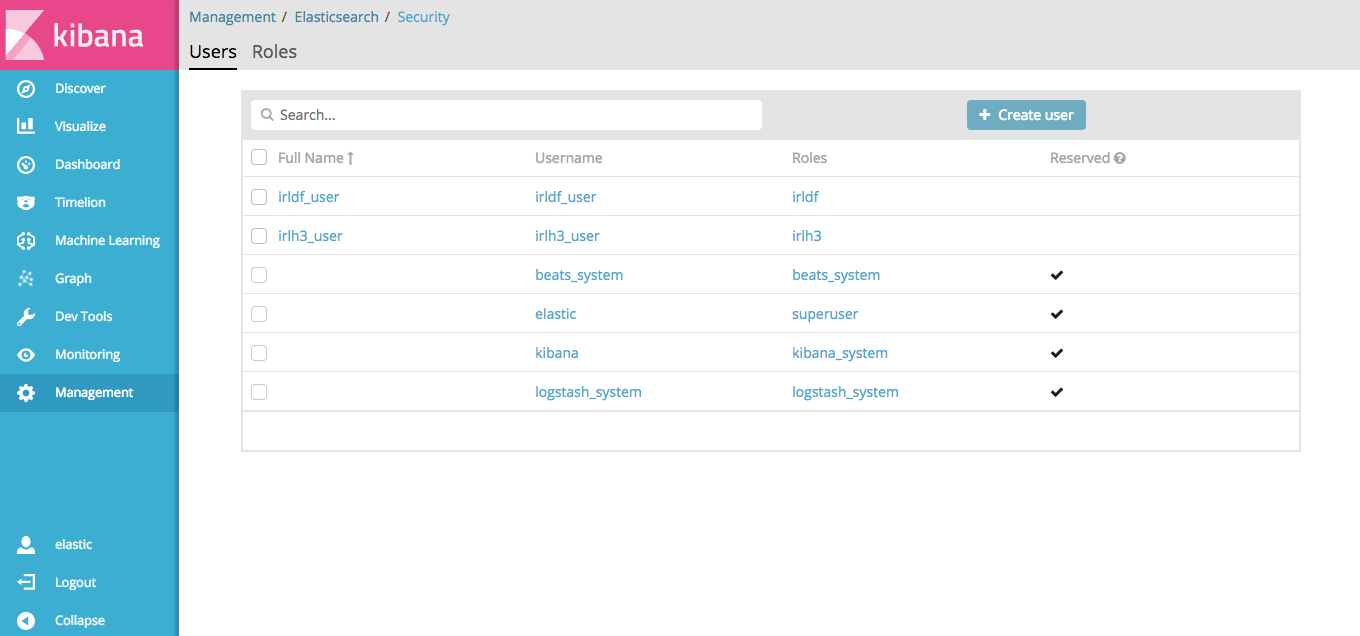Open irldf_user username link
This screenshot has width=1360, height=636.
pyautogui.click(x=566, y=197)
